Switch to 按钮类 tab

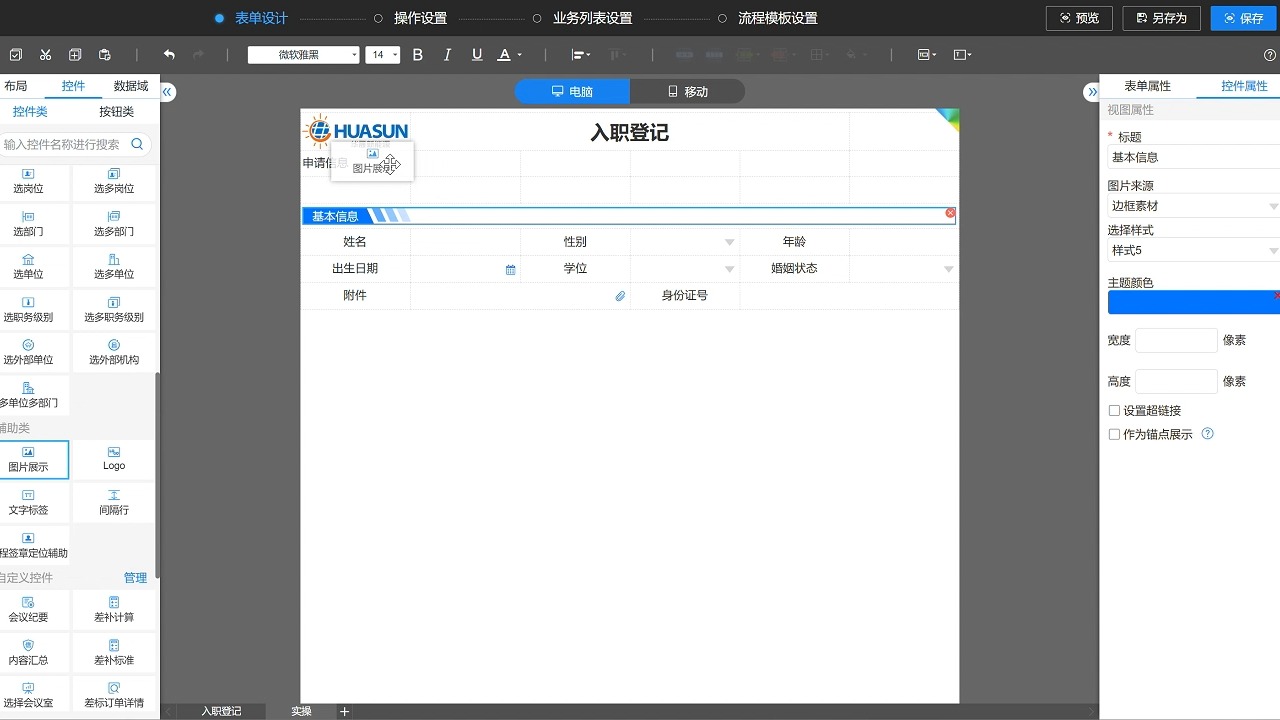(x=116, y=112)
